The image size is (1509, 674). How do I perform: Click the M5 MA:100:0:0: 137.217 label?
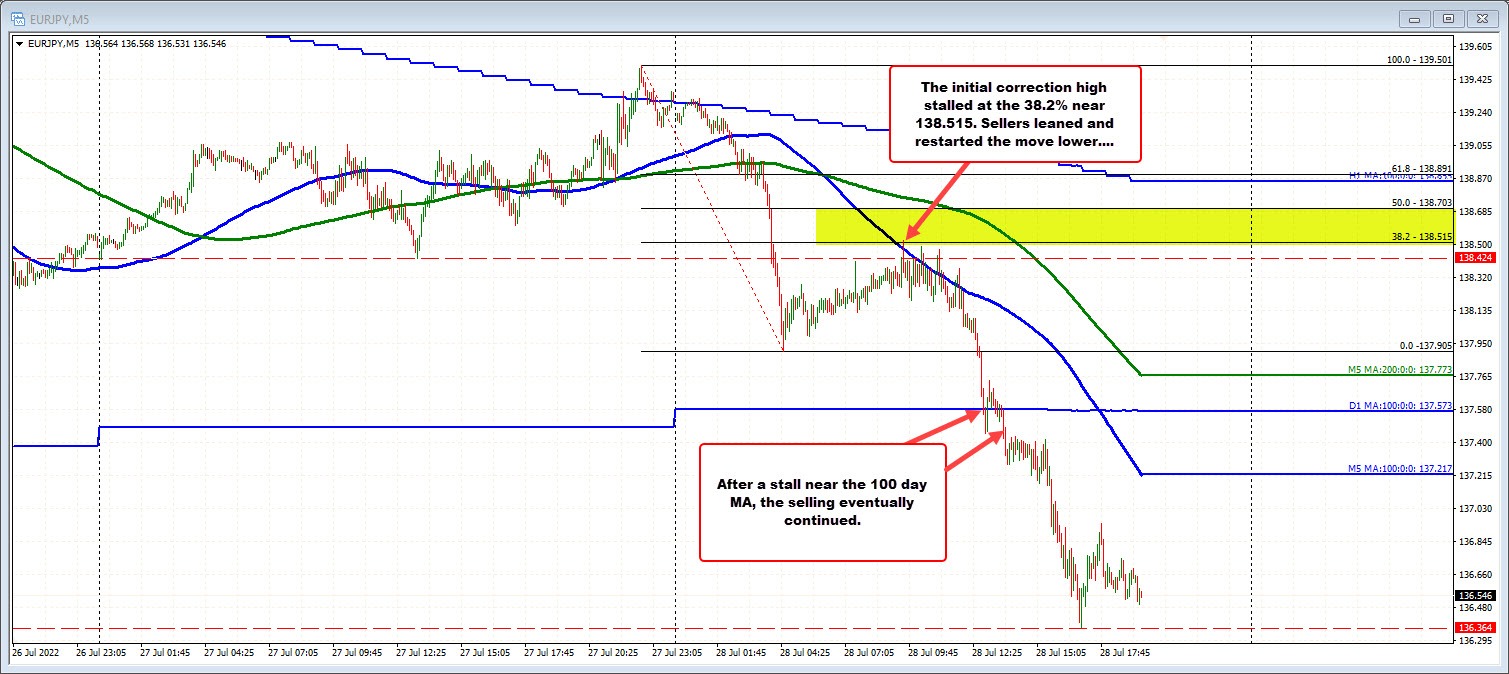click(1401, 468)
